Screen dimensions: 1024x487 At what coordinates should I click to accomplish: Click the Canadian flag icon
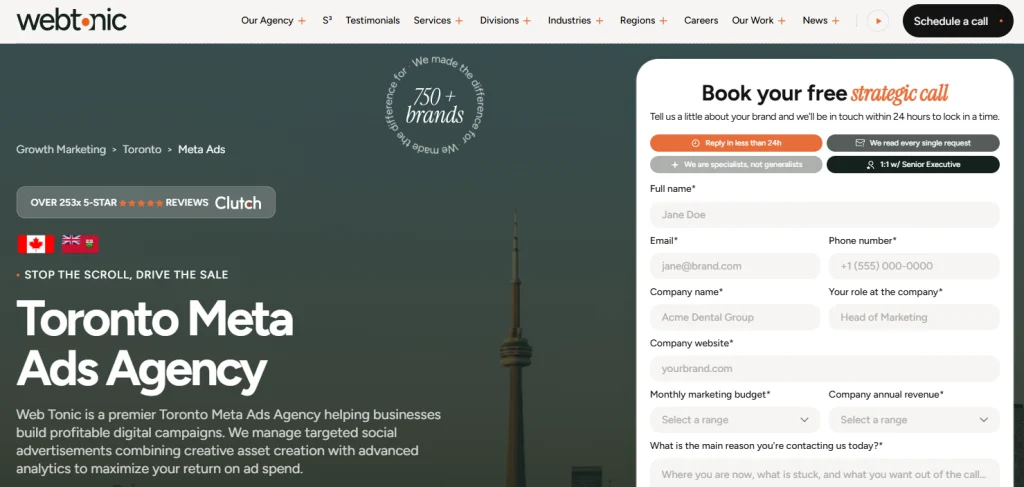(x=35, y=244)
